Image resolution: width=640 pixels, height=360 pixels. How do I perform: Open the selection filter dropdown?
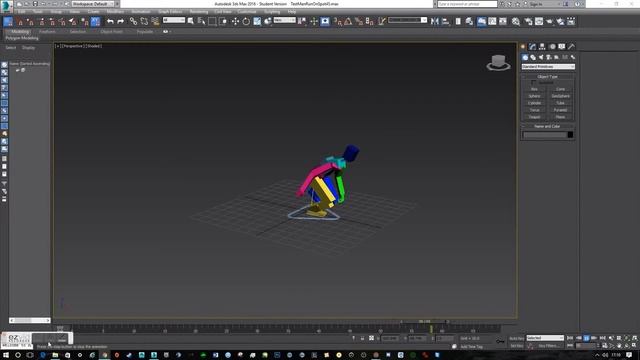tap(173, 20)
